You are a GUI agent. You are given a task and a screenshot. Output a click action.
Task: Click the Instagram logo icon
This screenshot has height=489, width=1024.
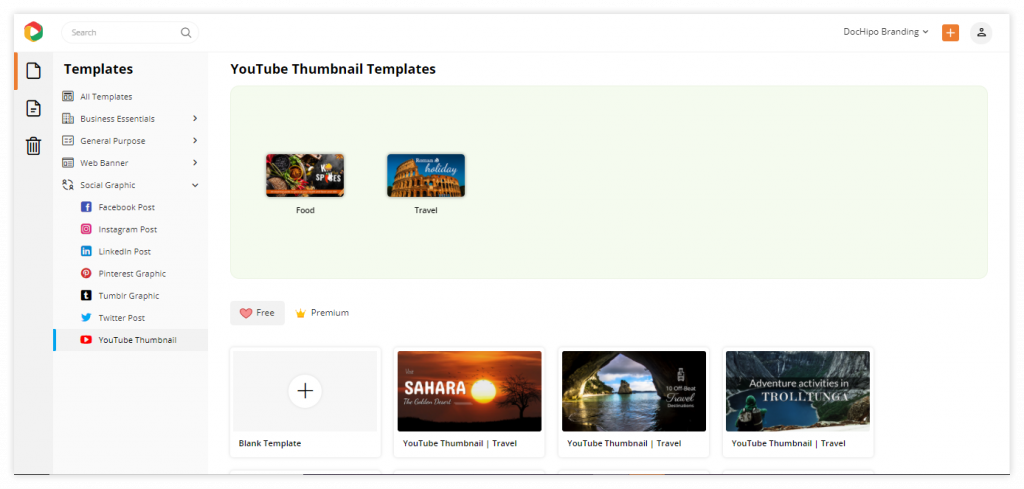(x=86, y=229)
